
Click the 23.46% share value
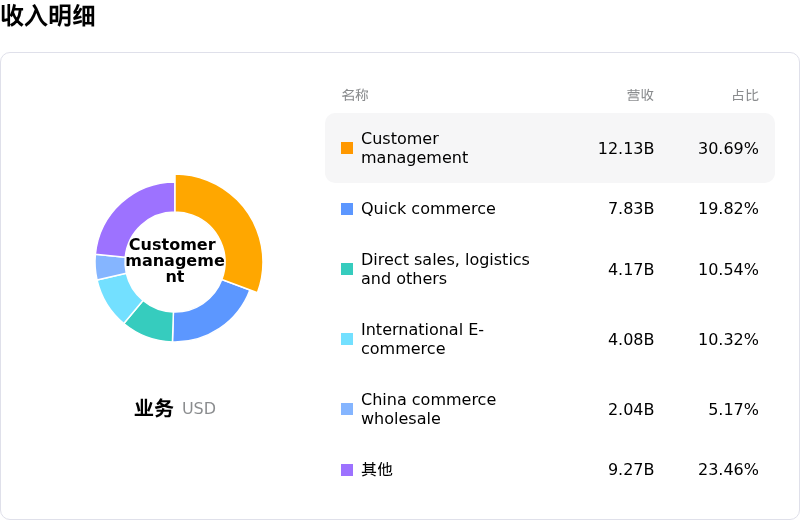click(x=728, y=469)
